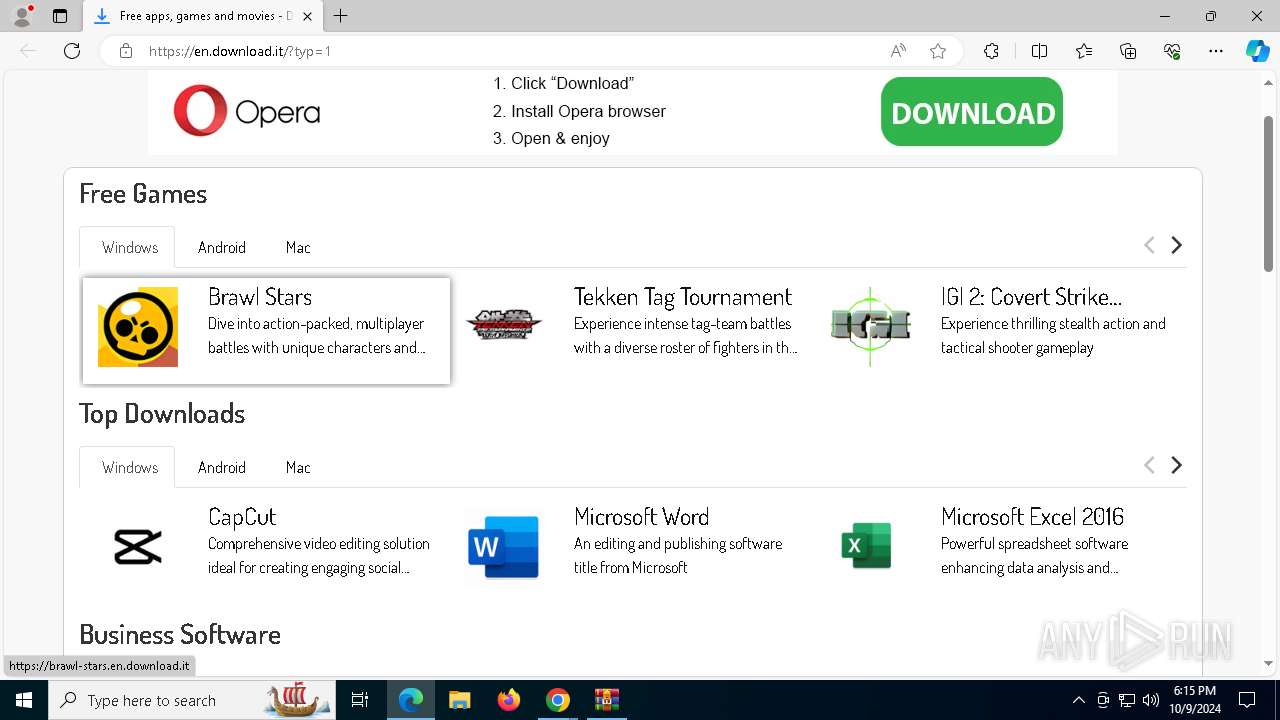Select Android tab under Free Games
Viewport: 1280px width, 720px height.
pyautogui.click(x=222, y=247)
